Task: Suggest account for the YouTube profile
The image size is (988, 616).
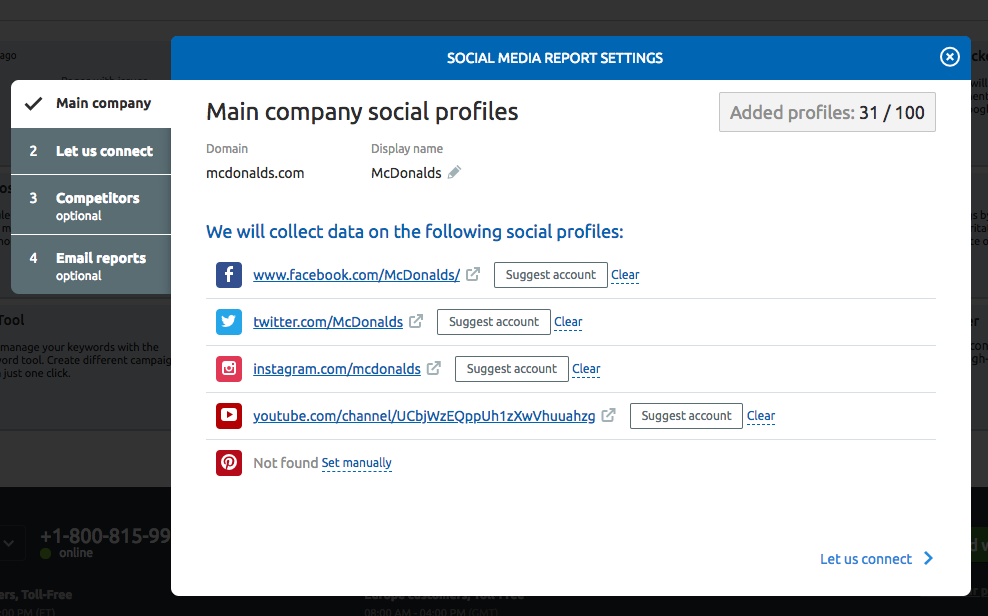Action: click(x=686, y=416)
